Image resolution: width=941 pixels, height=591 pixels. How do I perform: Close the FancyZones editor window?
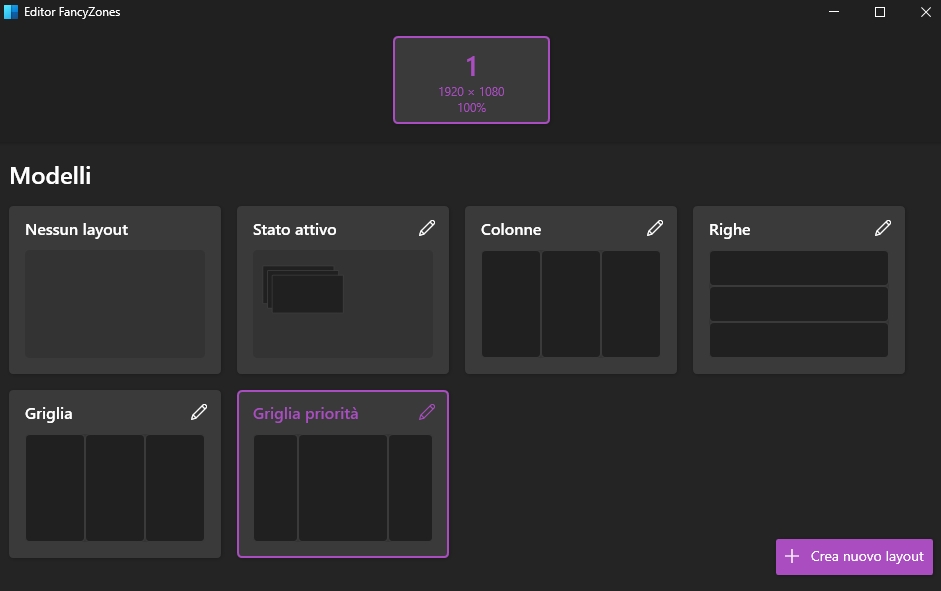926,12
